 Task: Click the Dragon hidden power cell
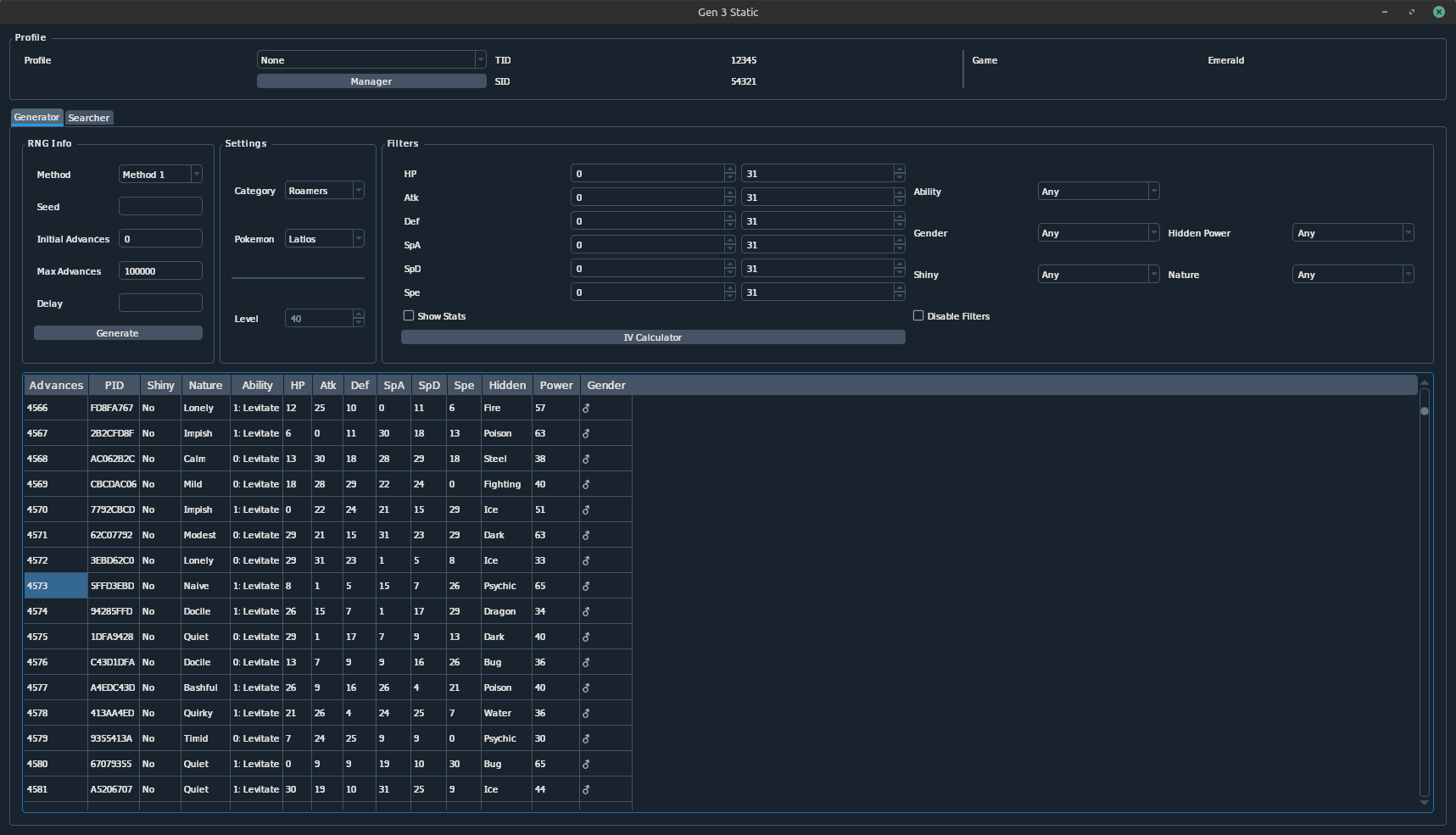coord(506,611)
